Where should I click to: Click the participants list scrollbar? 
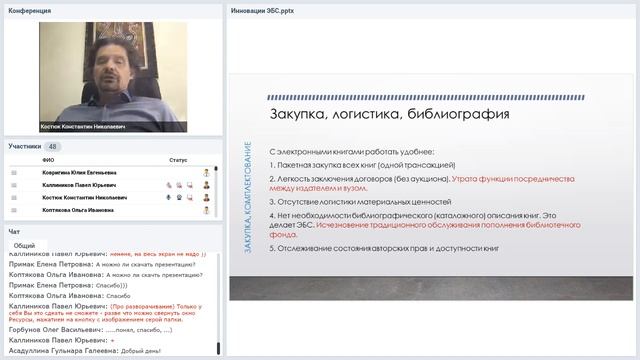coord(216,191)
